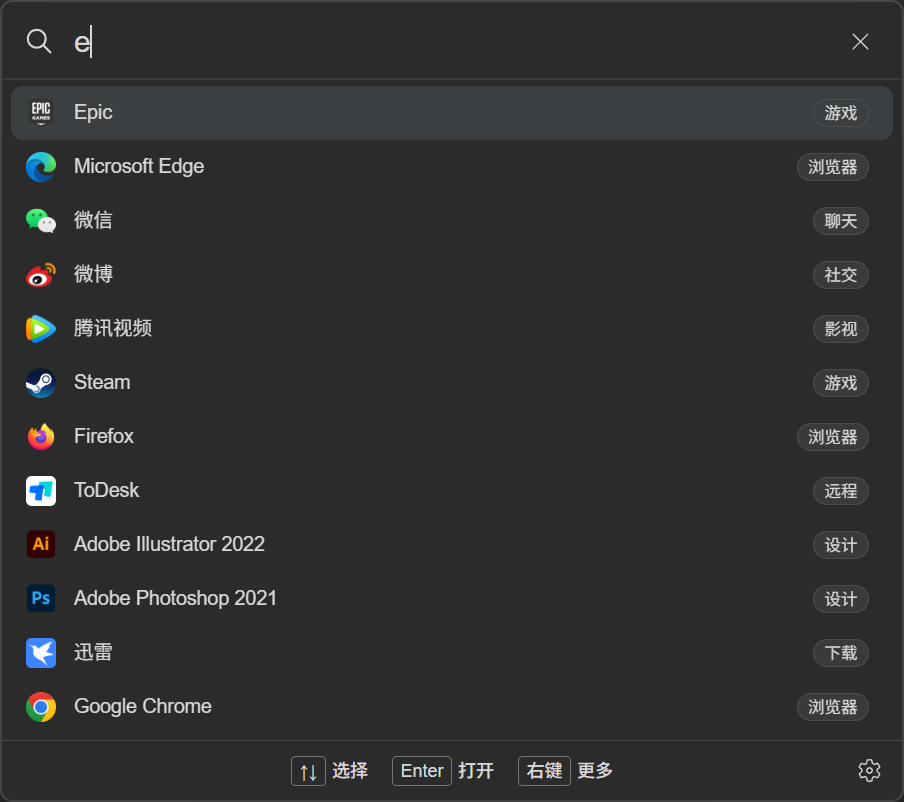
Task: Click the green WeChat 微信 icon
Action: point(41,221)
